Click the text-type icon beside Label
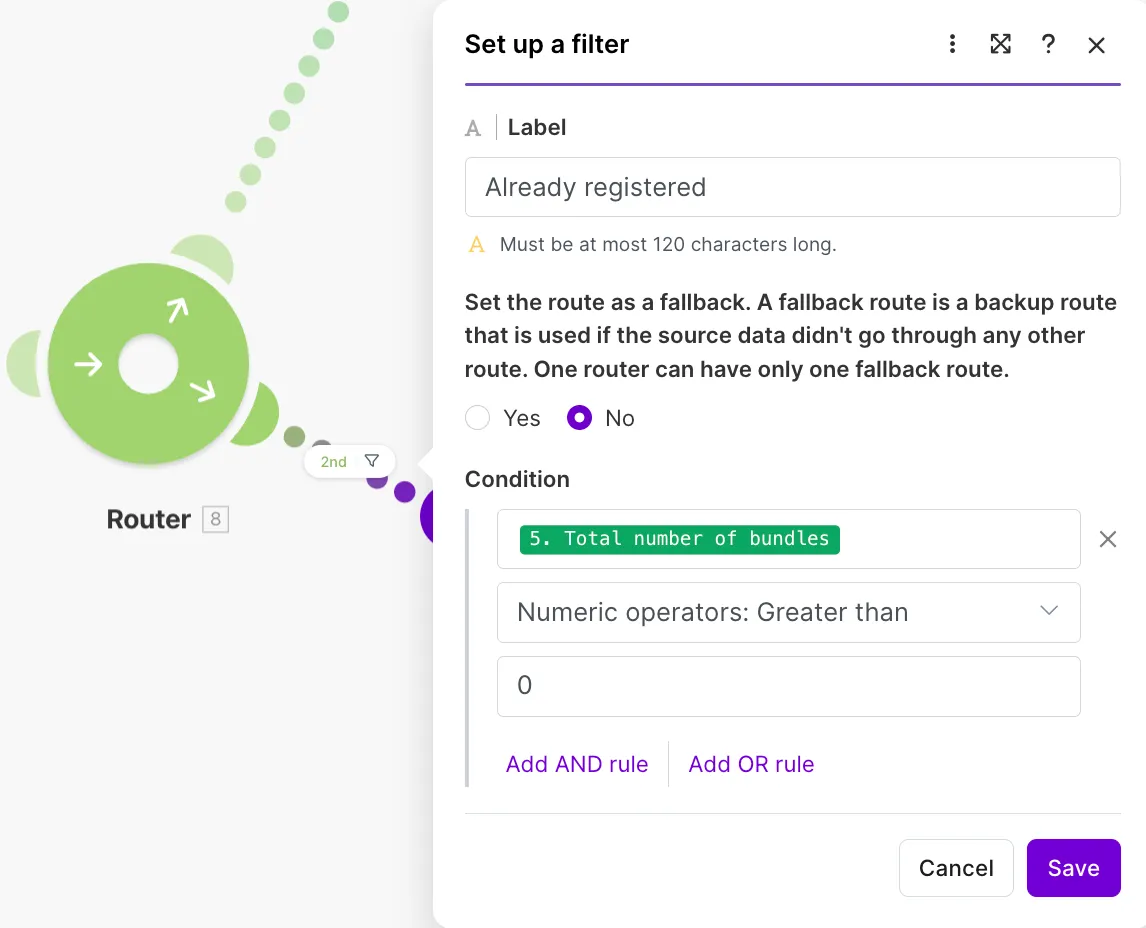1146x928 pixels. click(474, 129)
